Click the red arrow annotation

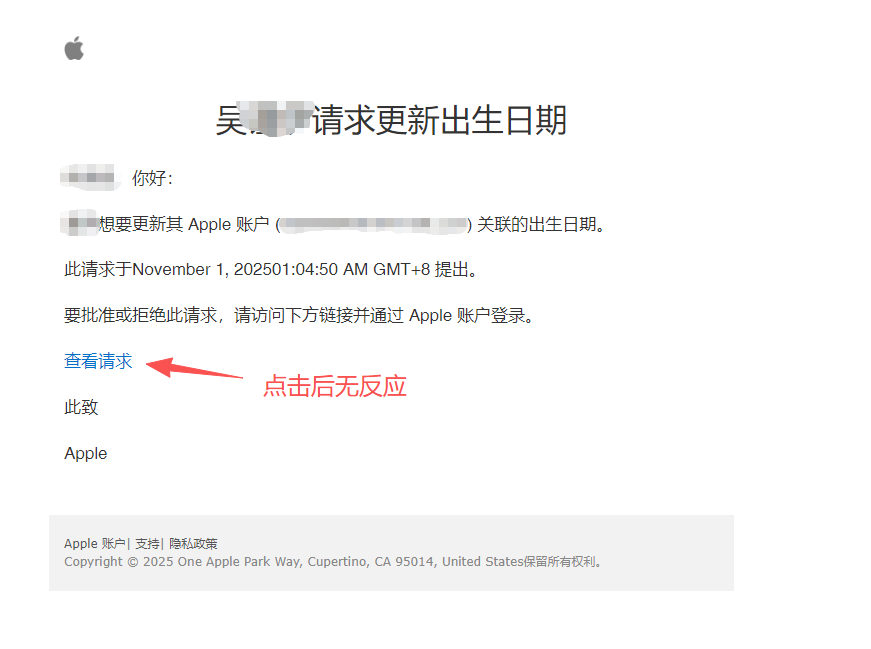(194, 368)
